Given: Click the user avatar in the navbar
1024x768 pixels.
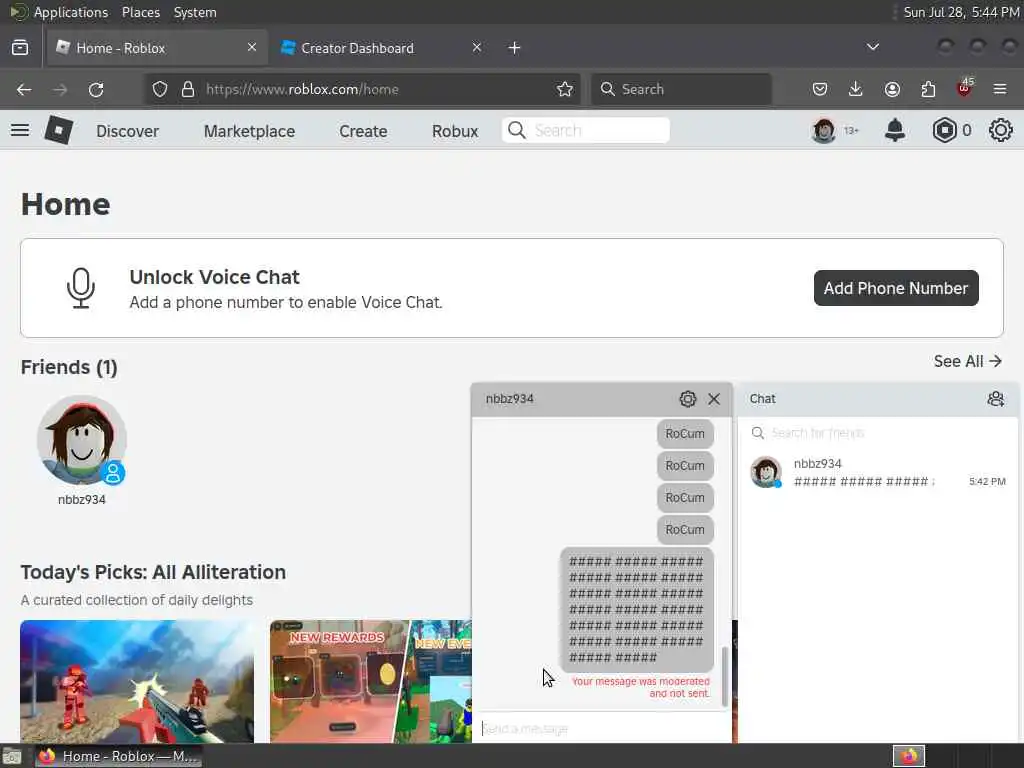Looking at the screenshot, I should tap(823, 131).
